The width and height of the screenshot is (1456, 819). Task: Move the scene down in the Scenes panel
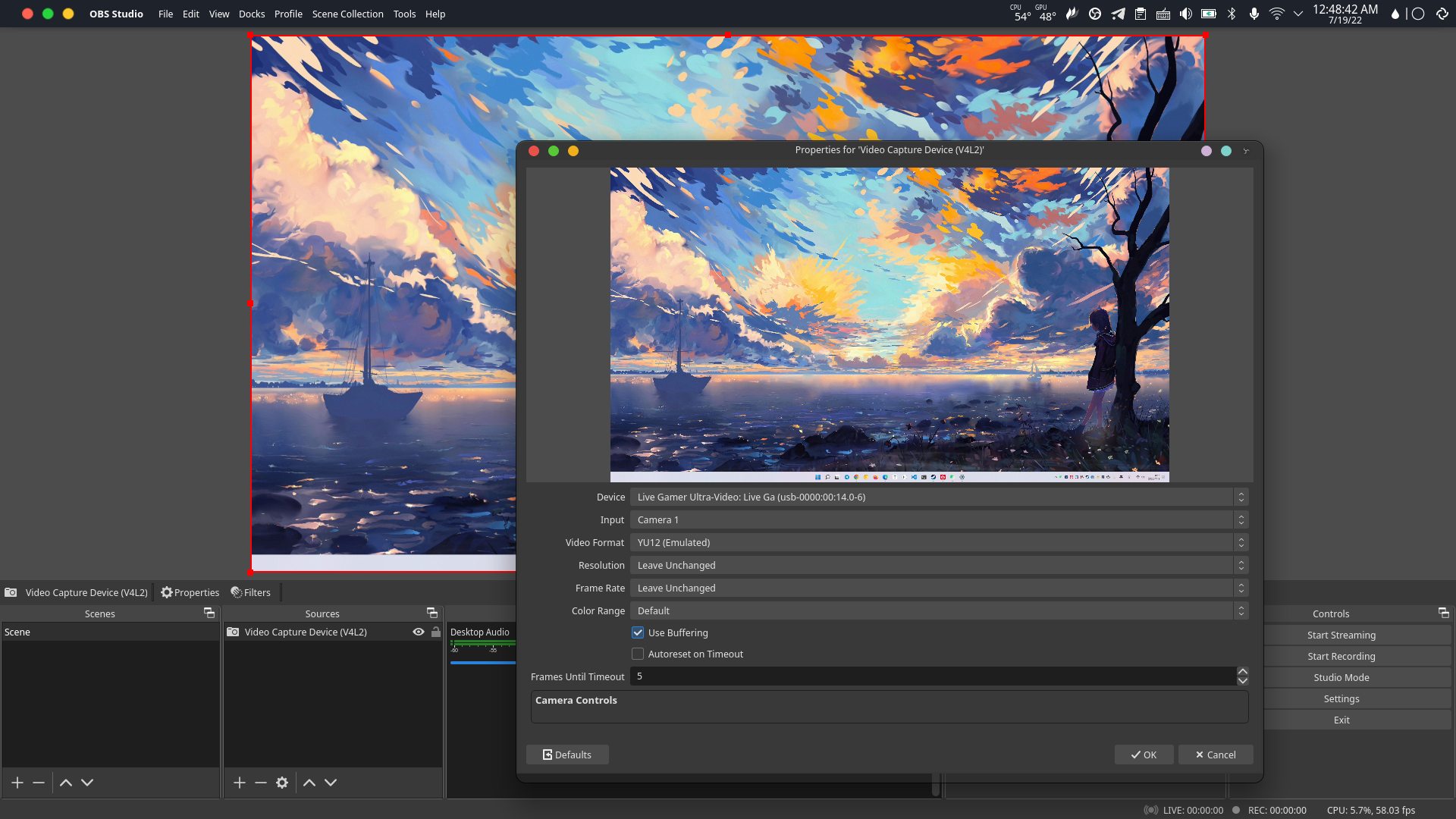pyautogui.click(x=87, y=783)
